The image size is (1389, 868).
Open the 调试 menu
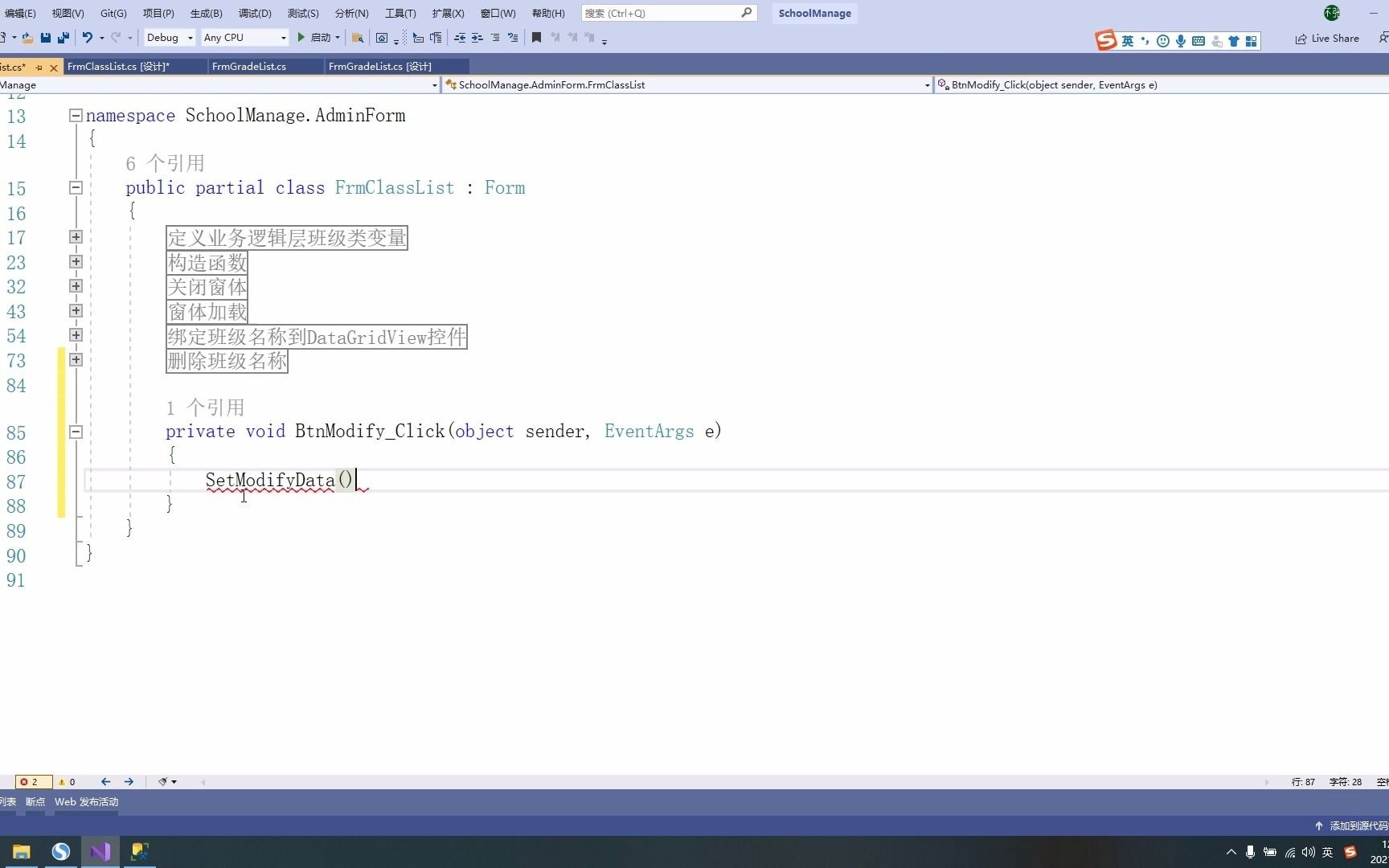click(254, 13)
